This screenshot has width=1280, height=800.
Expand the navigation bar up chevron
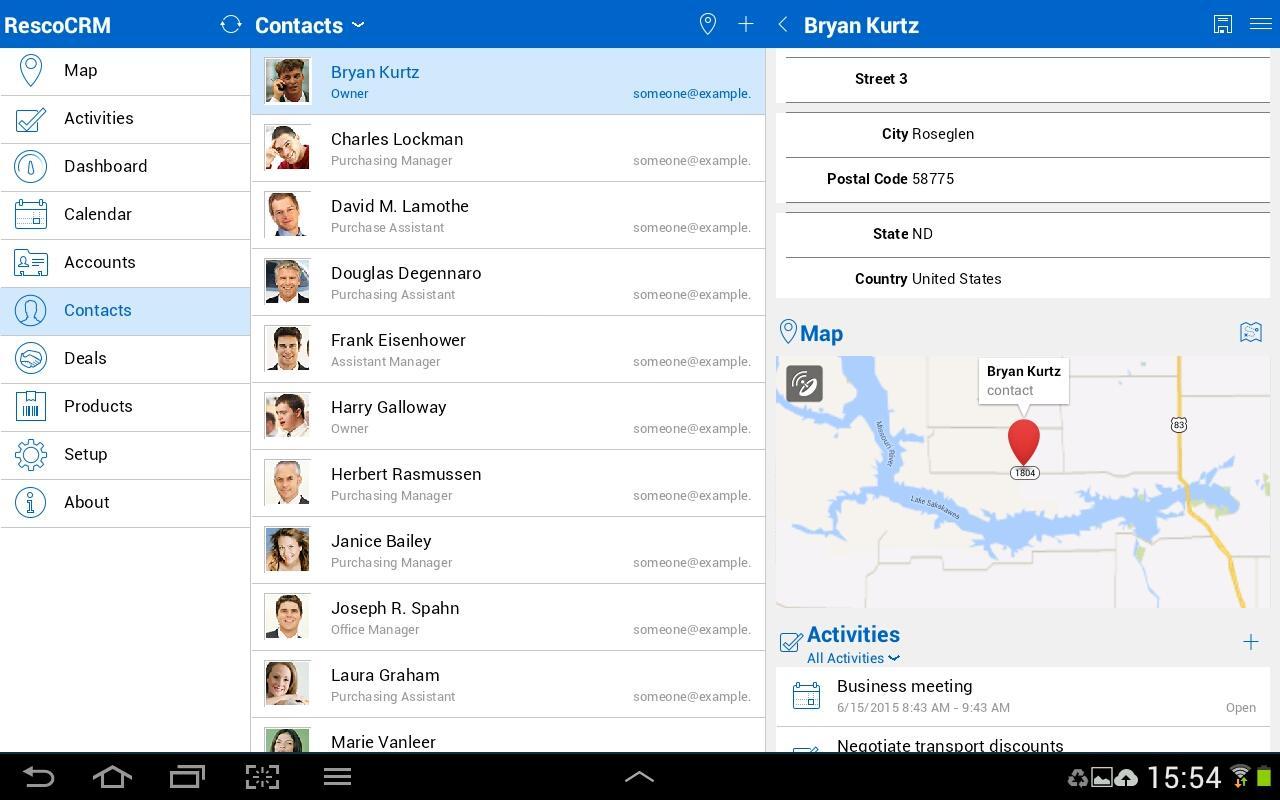(639, 776)
